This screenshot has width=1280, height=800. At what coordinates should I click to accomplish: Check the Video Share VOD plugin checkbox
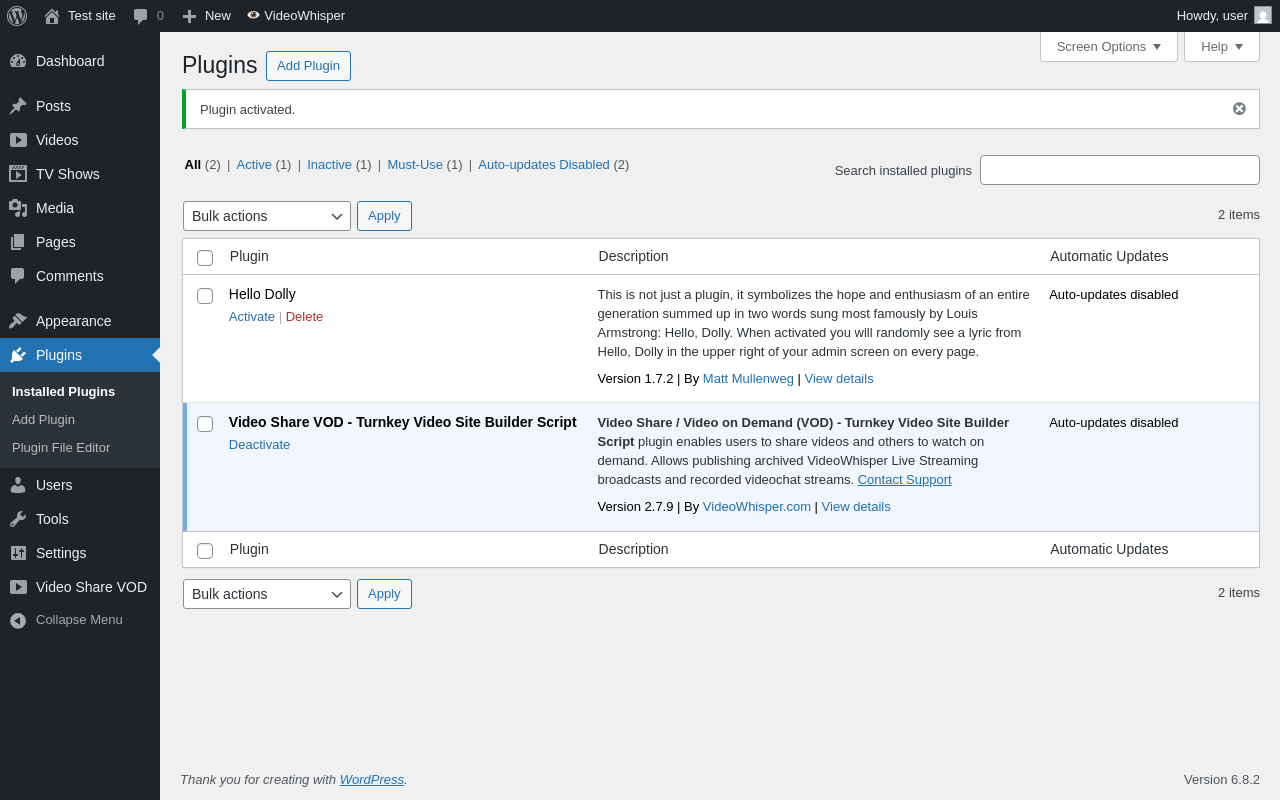[x=205, y=424]
